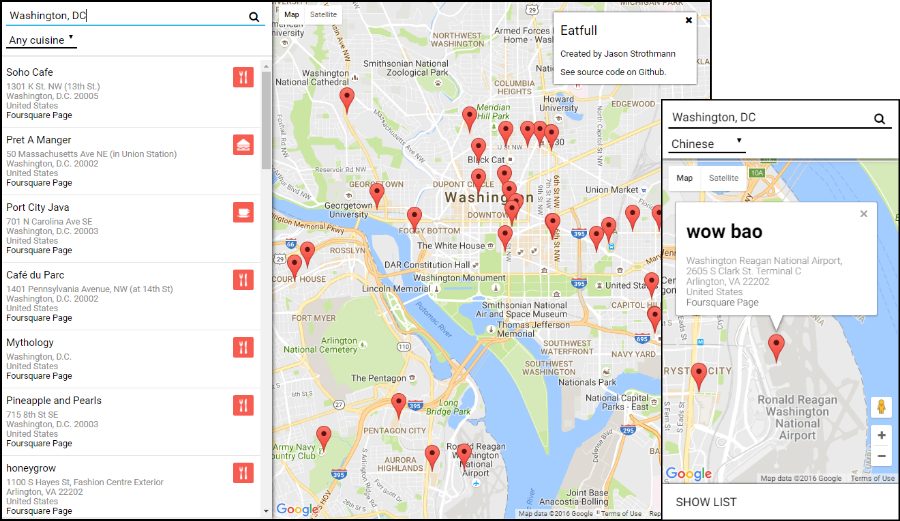The image size is (900, 521).
Task: Click the Crystal City marker in mobile map
Action: coord(699,375)
